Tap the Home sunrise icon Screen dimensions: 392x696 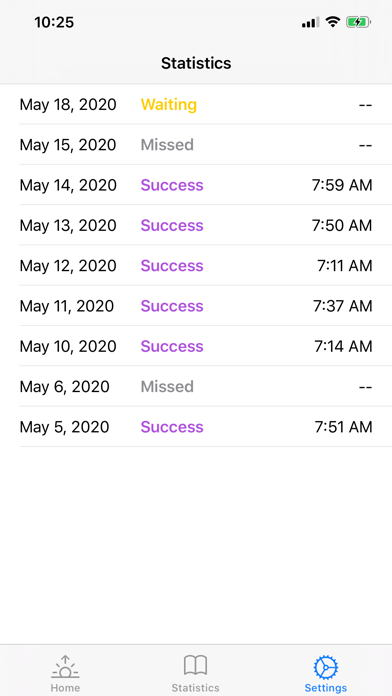pos(65,667)
